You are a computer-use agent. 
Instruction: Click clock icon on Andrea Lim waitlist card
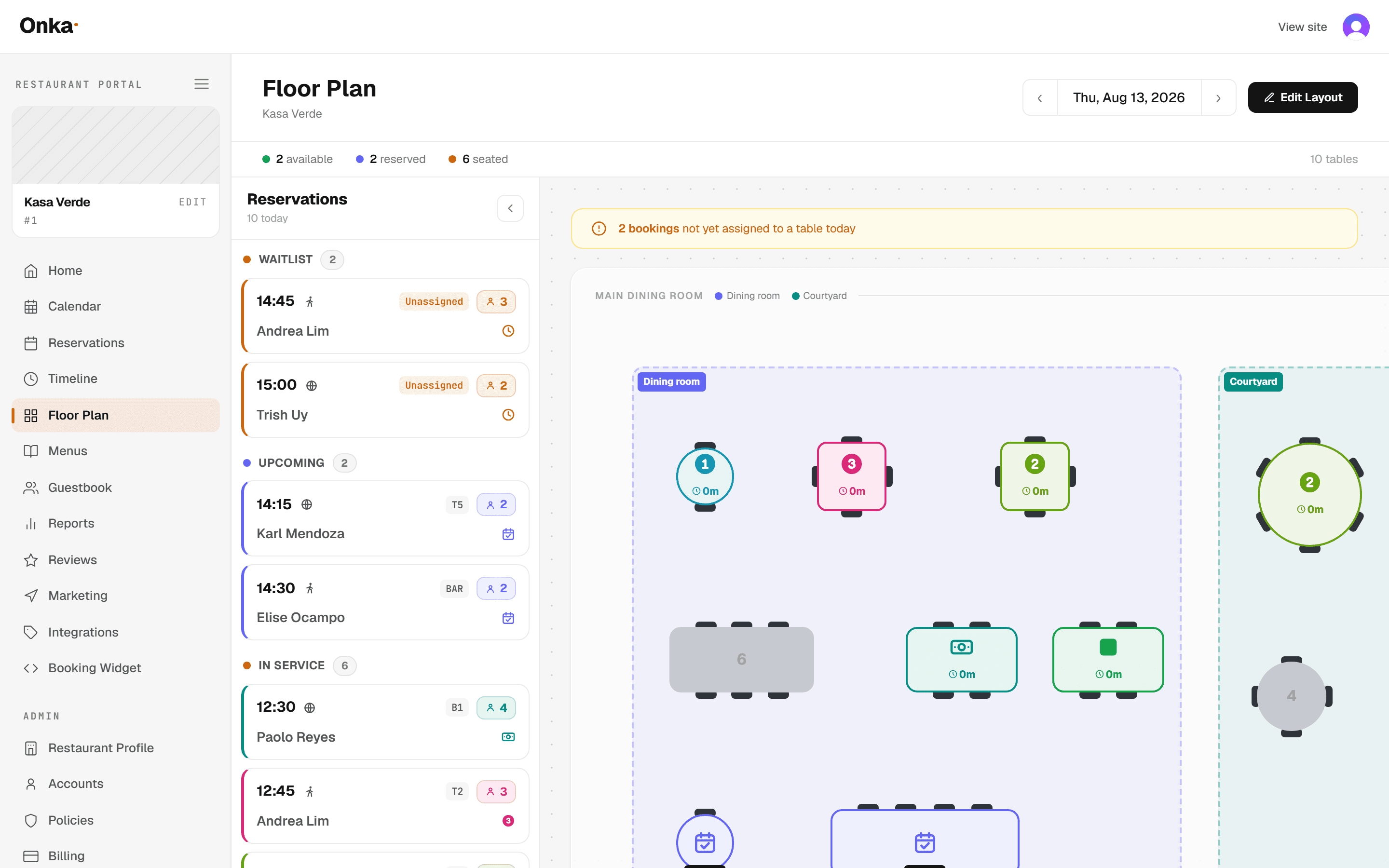click(508, 331)
